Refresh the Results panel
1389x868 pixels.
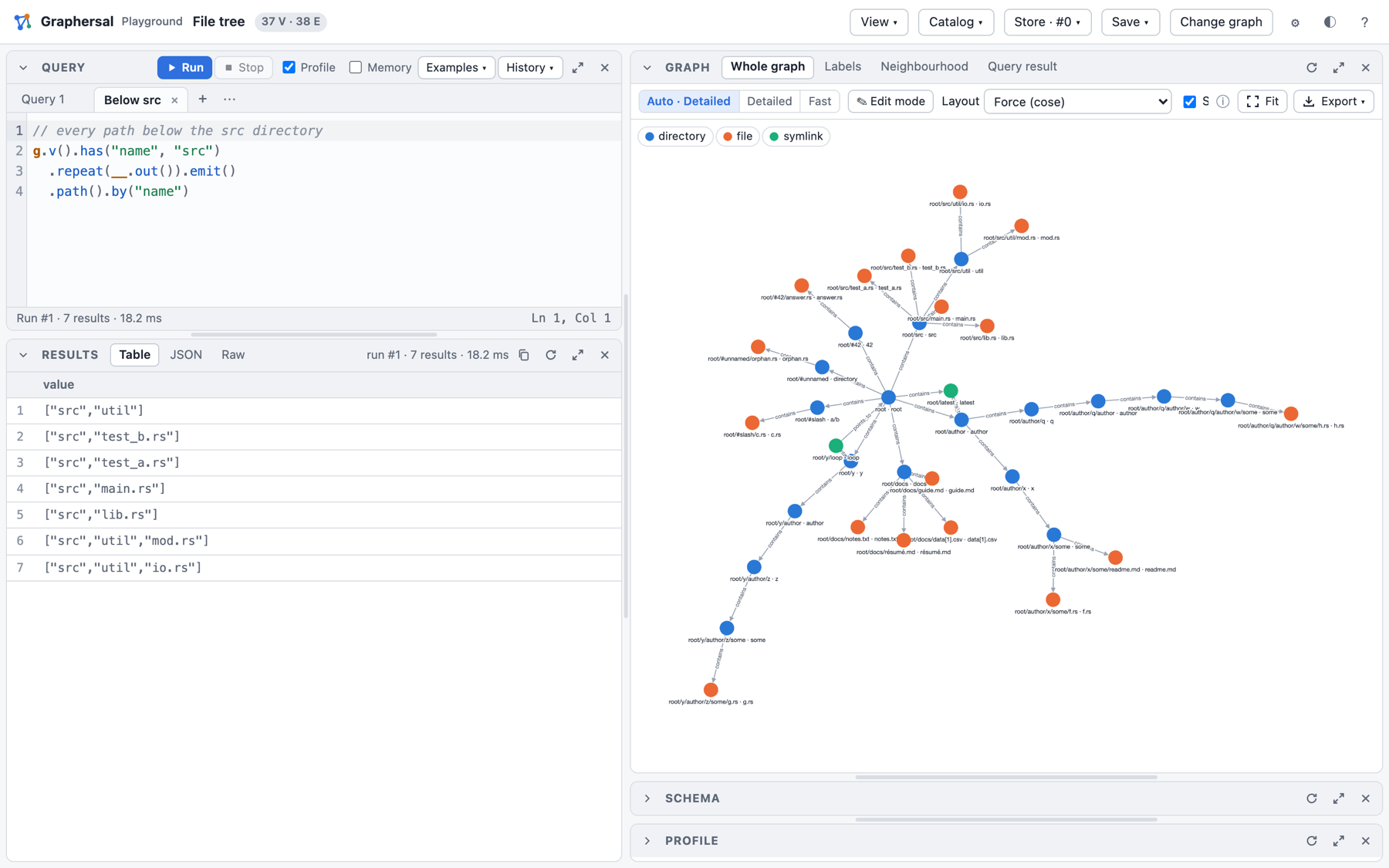click(x=551, y=355)
